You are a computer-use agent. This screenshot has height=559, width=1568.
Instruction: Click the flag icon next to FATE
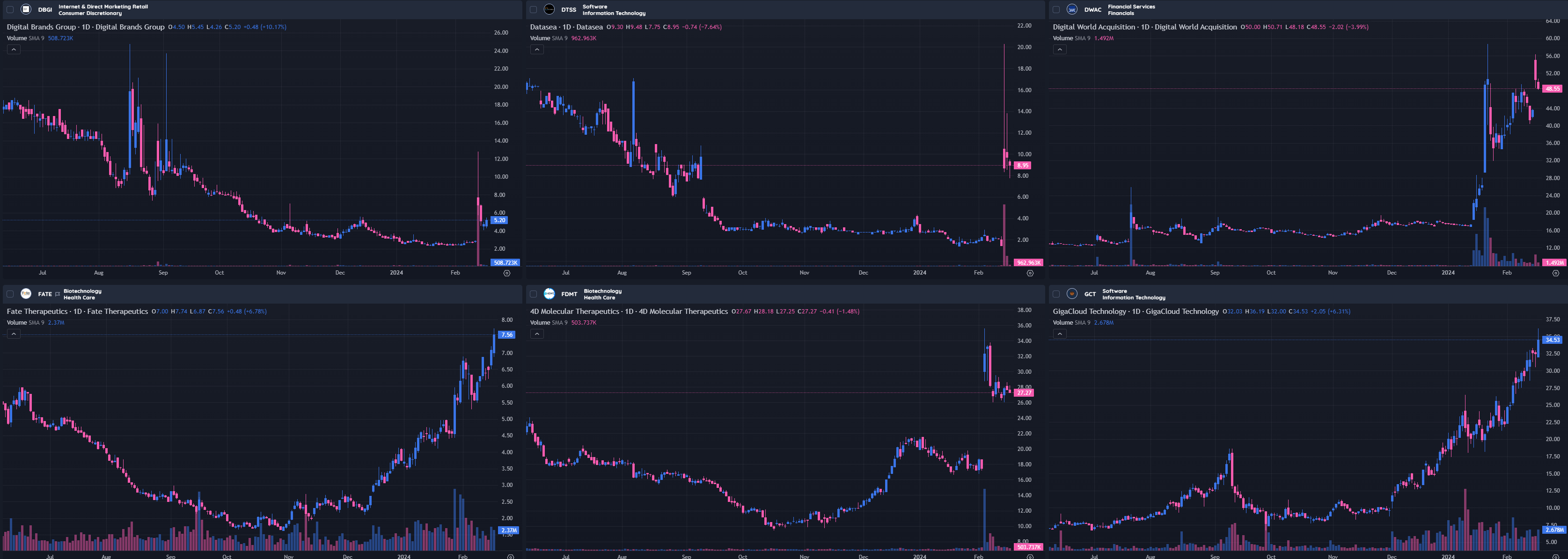pos(57,294)
